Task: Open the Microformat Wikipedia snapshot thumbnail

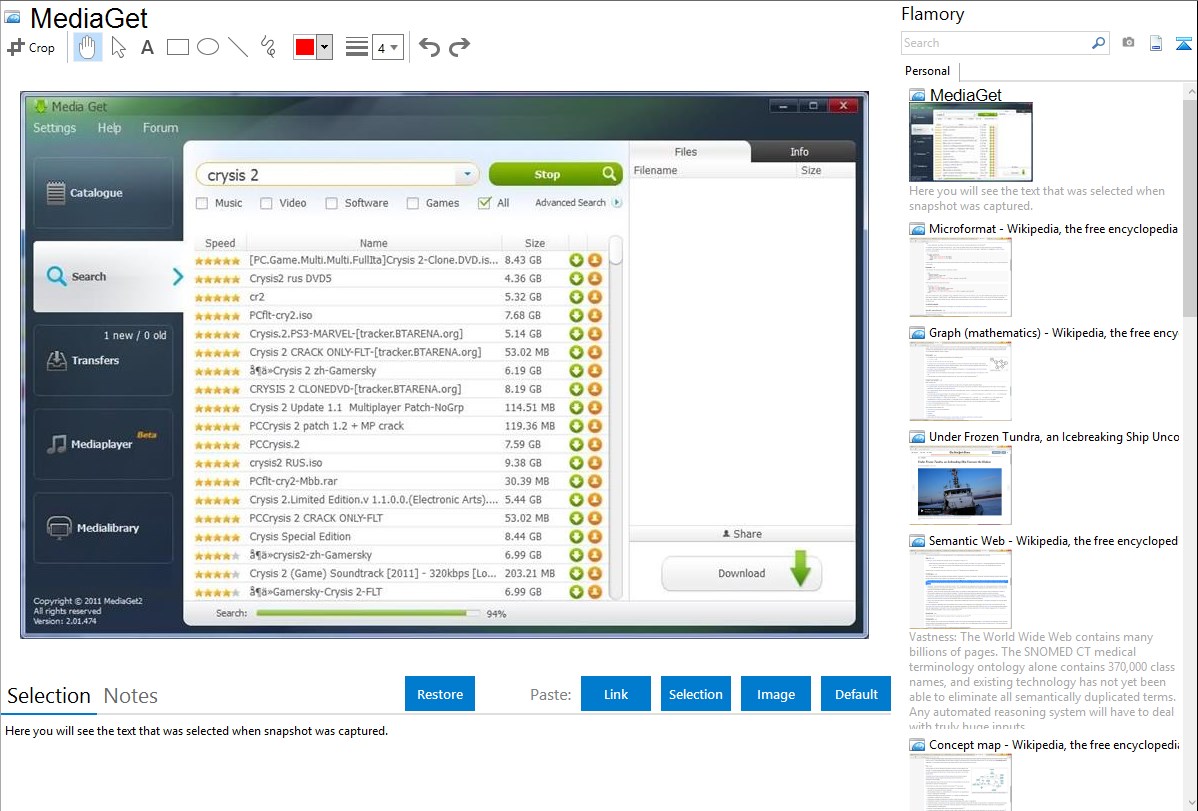Action: tap(960, 277)
